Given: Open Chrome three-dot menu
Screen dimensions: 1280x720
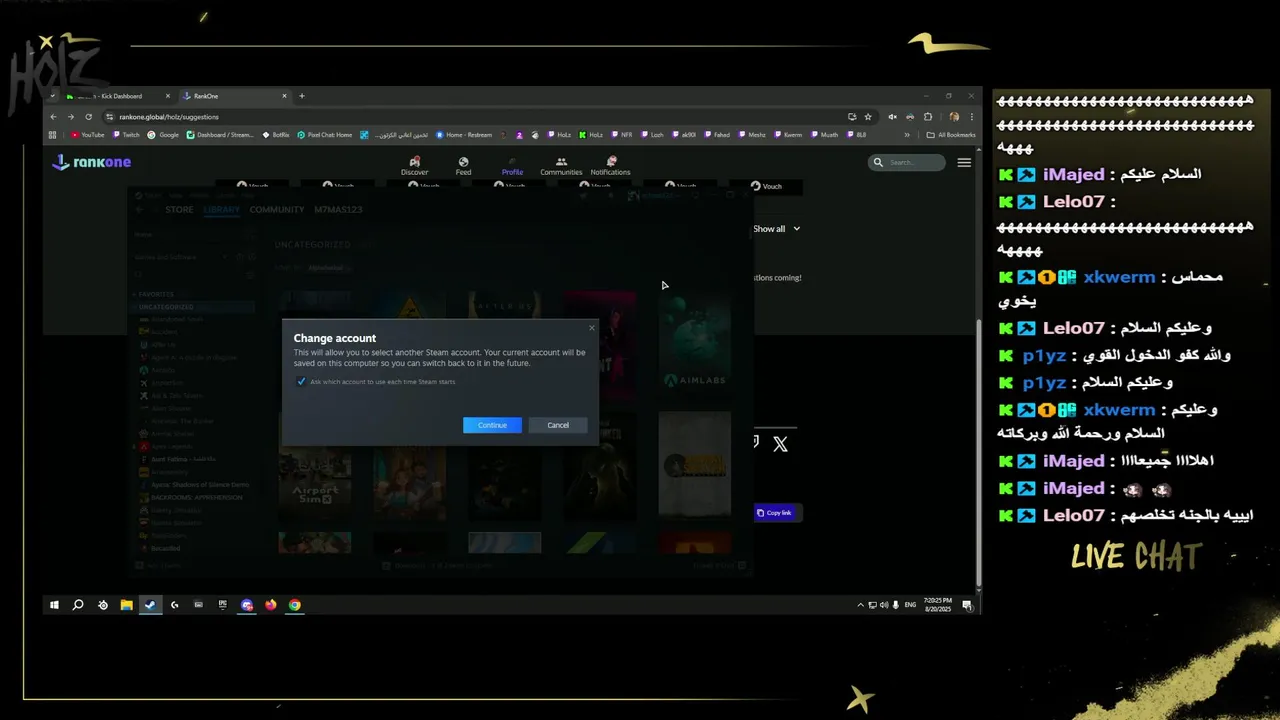Looking at the screenshot, I should (x=971, y=116).
